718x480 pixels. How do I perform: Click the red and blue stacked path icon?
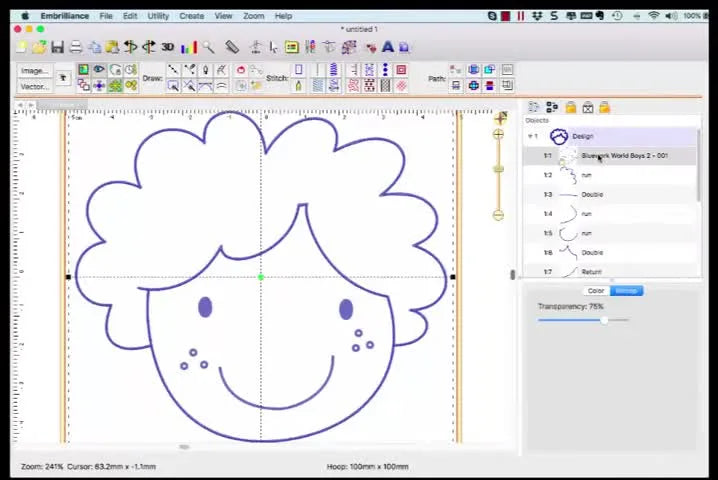click(490, 85)
